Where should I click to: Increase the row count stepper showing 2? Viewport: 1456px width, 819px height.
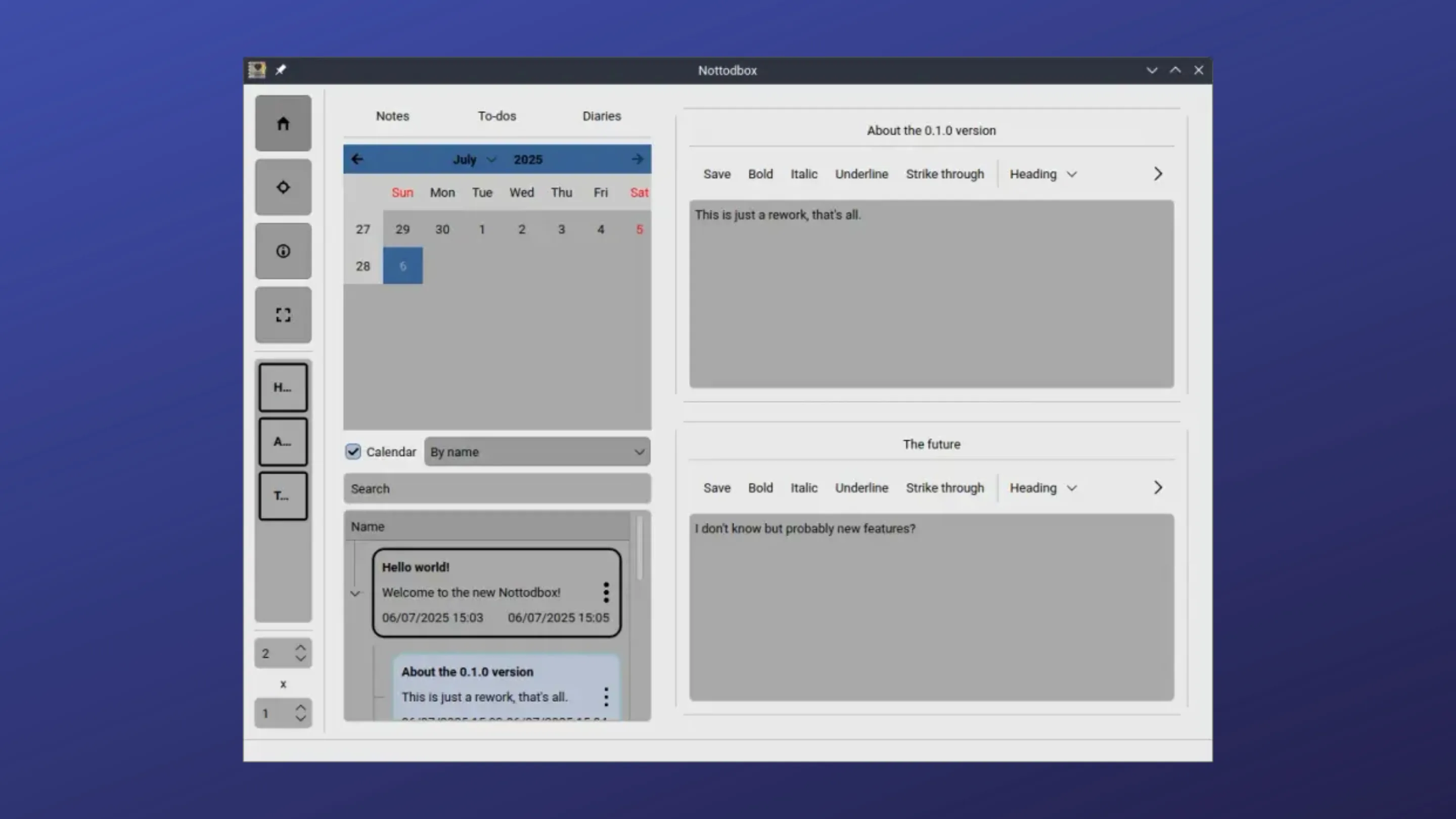[301, 648]
